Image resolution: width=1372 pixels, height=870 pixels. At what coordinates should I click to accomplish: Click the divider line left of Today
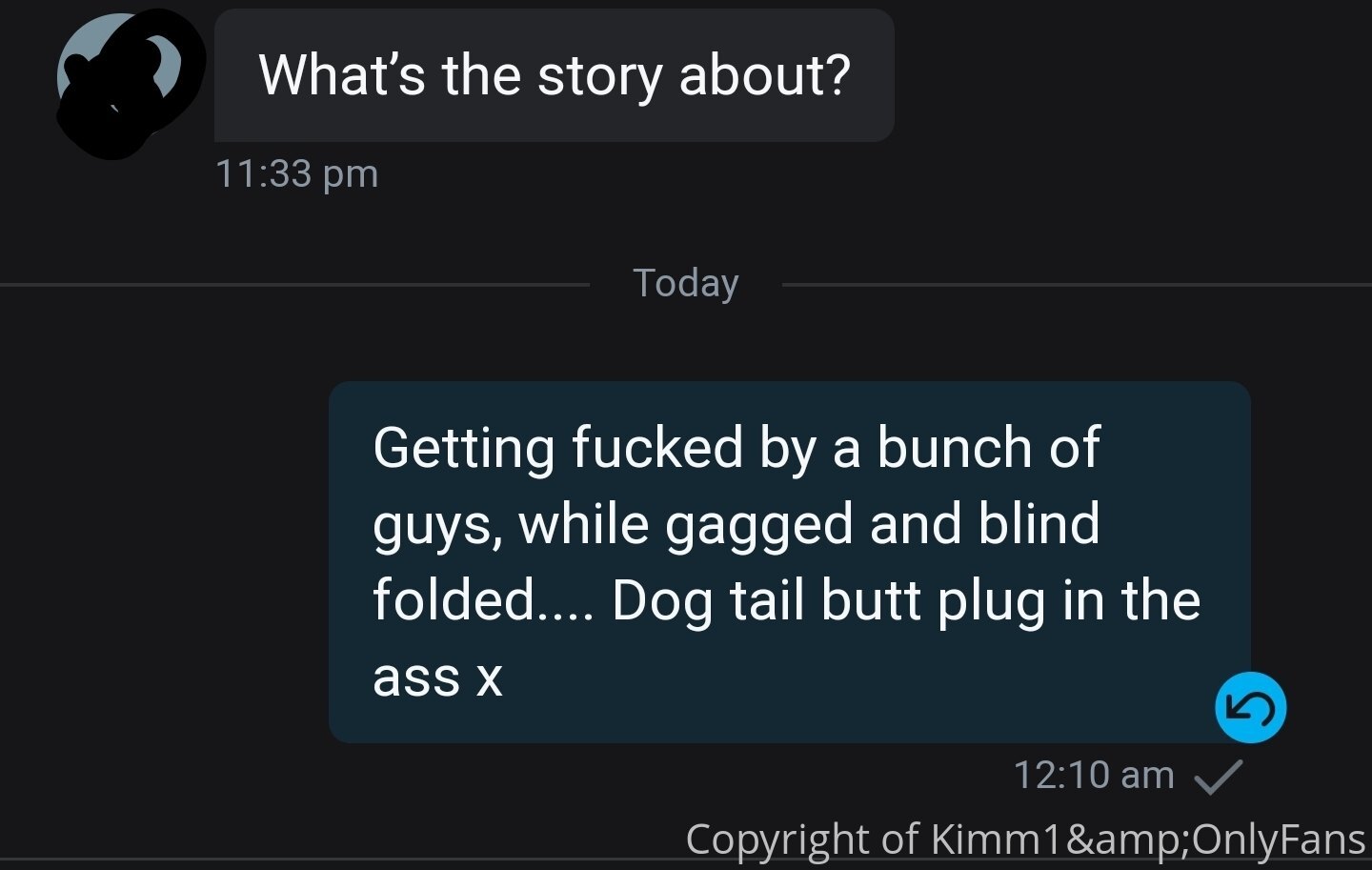tap(295, 284)
